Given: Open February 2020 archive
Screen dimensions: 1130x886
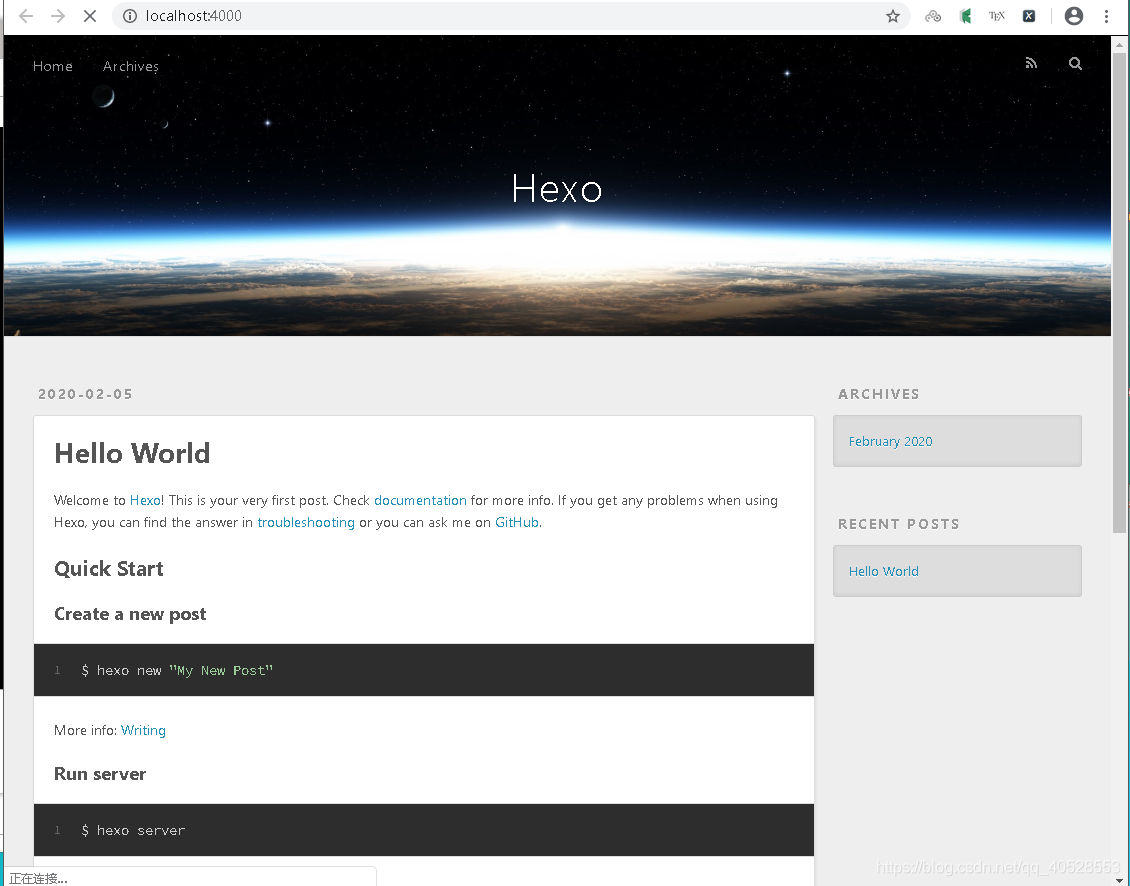Looking at the screenshot, I should click(x=890, y=441).
